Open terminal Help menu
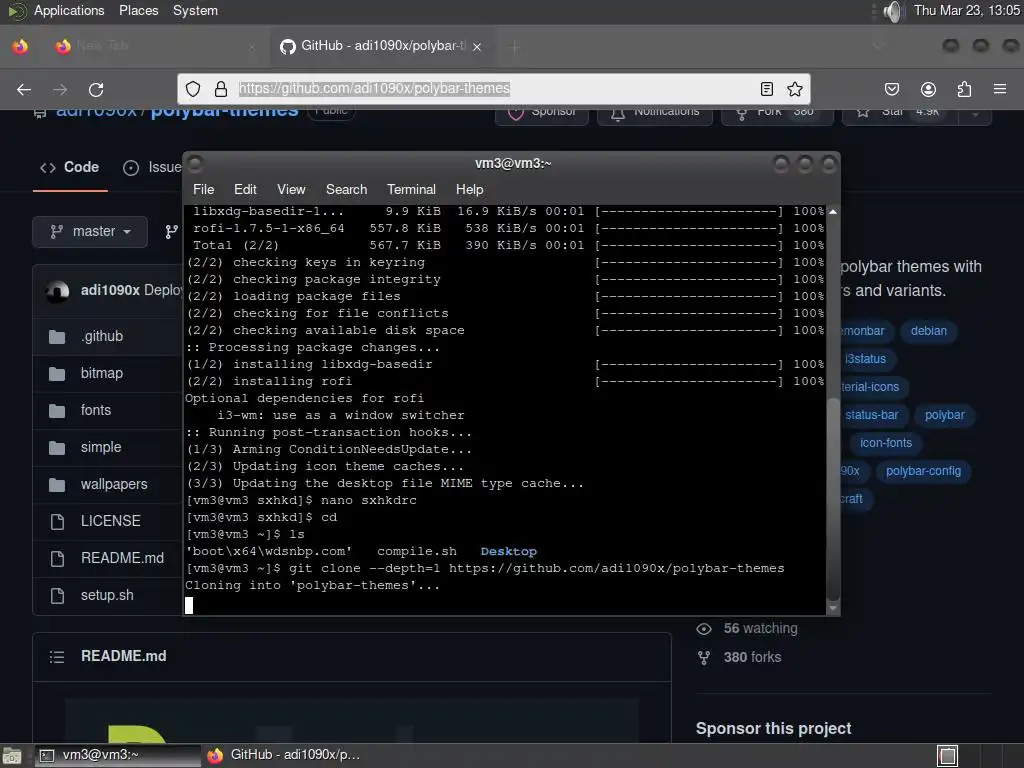Image resolution: width=1024 pixels, height=768 pixels. (x=470, y=189)
